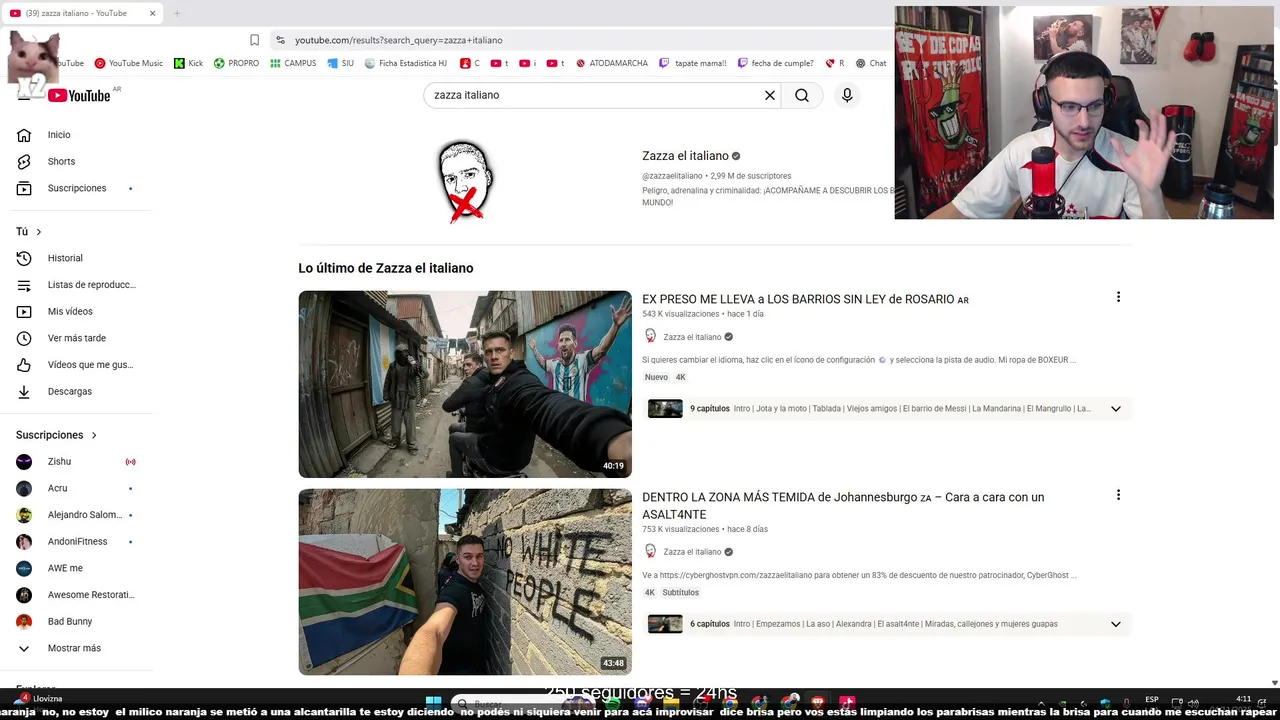The width and height of the screenshot is (1280, 720).
Task: Expand the 6 capítulos chapter list
Action: (1115, 624)
